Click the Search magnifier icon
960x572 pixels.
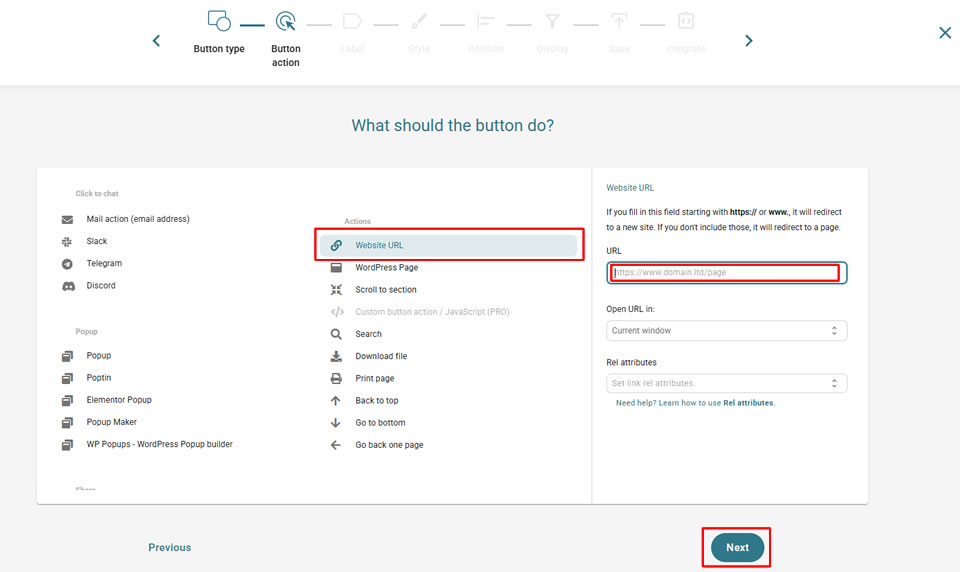point(336,334)
